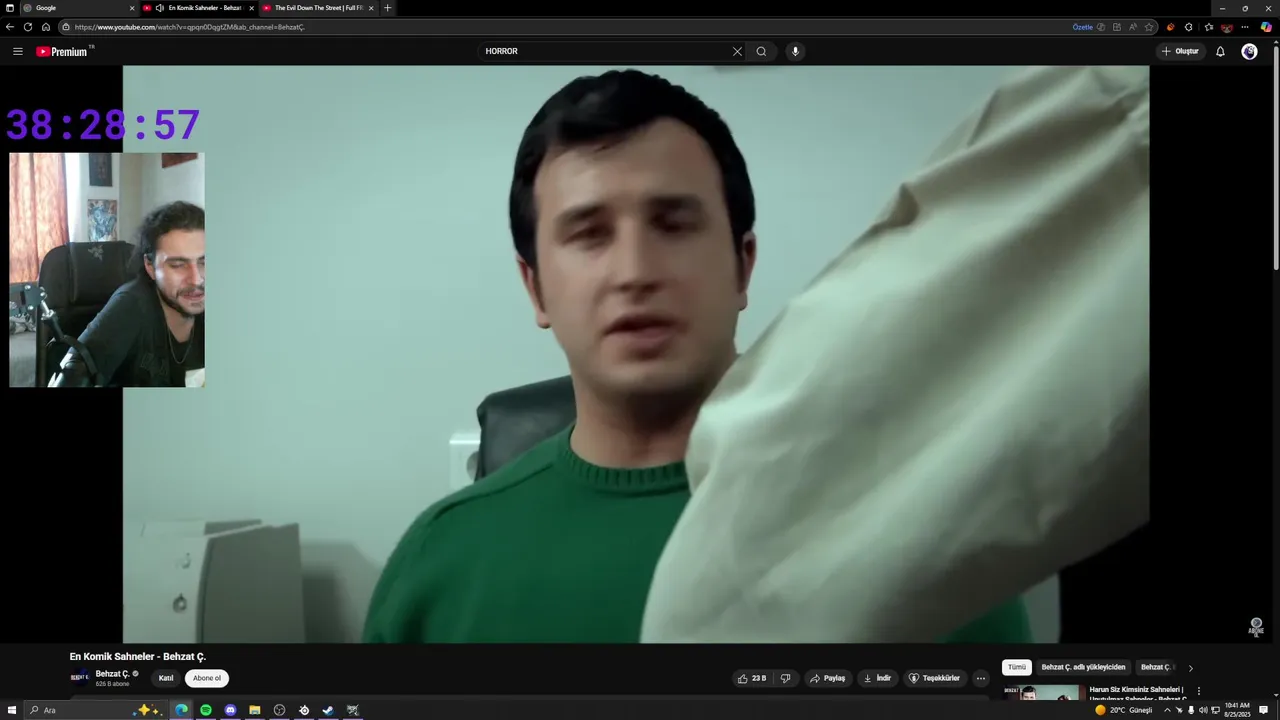Open the YouTube guide hamburger menu
The image size is (1280, 720).
17,51
